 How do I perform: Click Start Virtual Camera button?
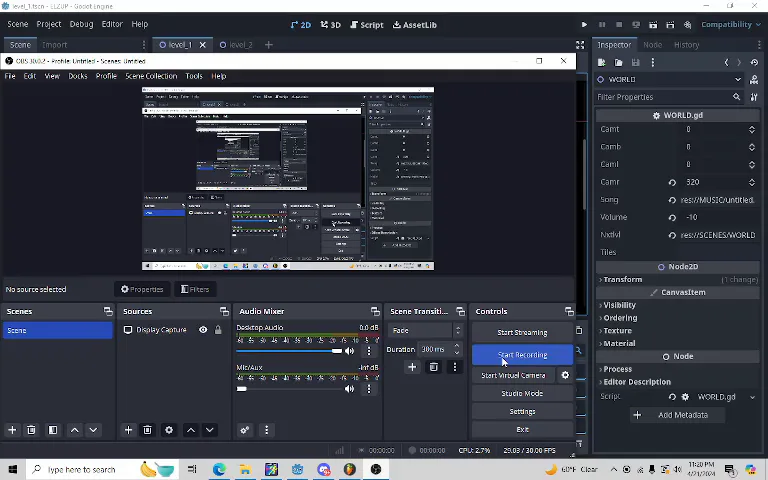pos(513,375)
